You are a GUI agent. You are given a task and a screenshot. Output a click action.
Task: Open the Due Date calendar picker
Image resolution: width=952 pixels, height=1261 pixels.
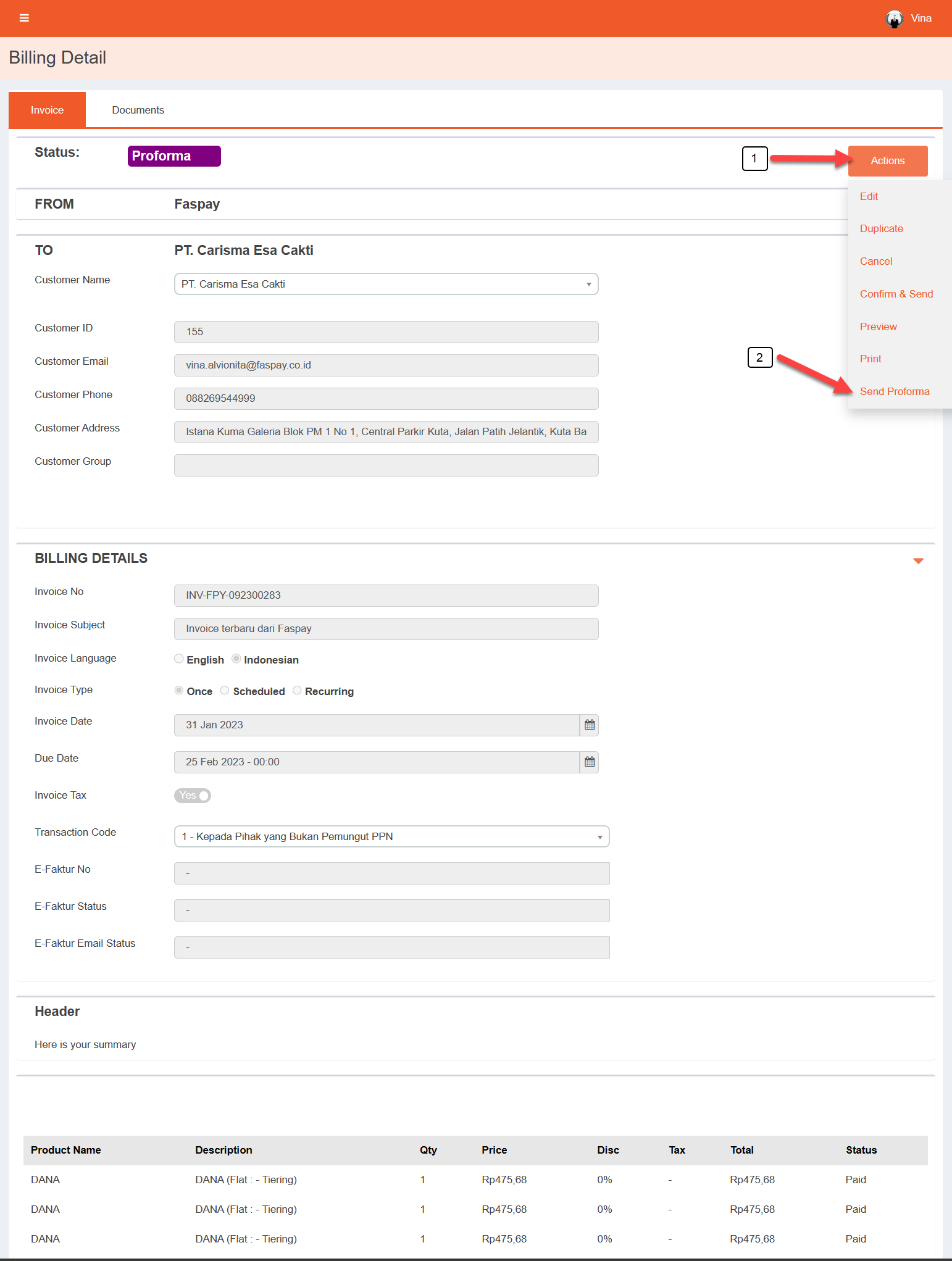[x=590, y=762]
